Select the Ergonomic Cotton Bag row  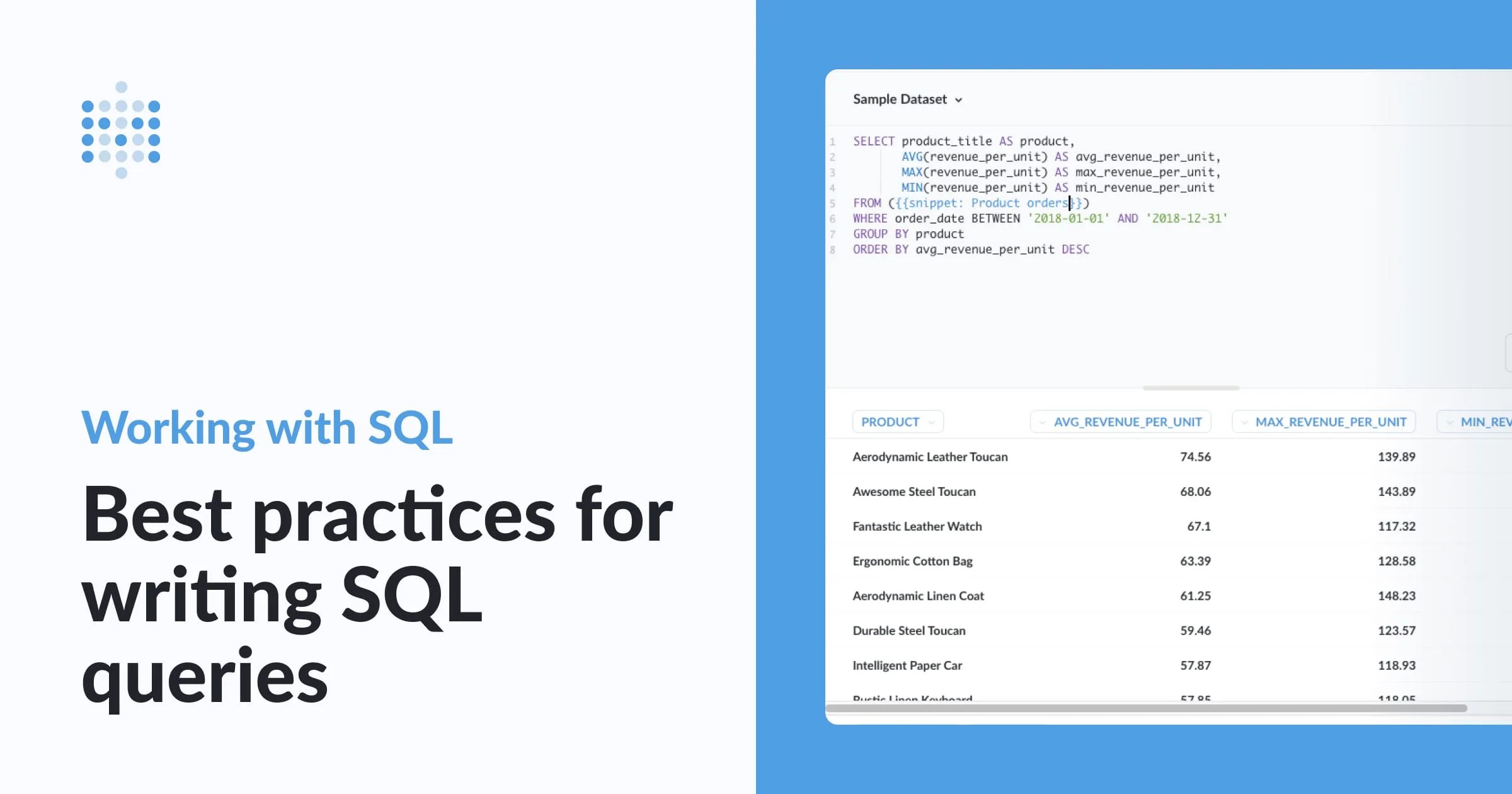tap(912, 561)
